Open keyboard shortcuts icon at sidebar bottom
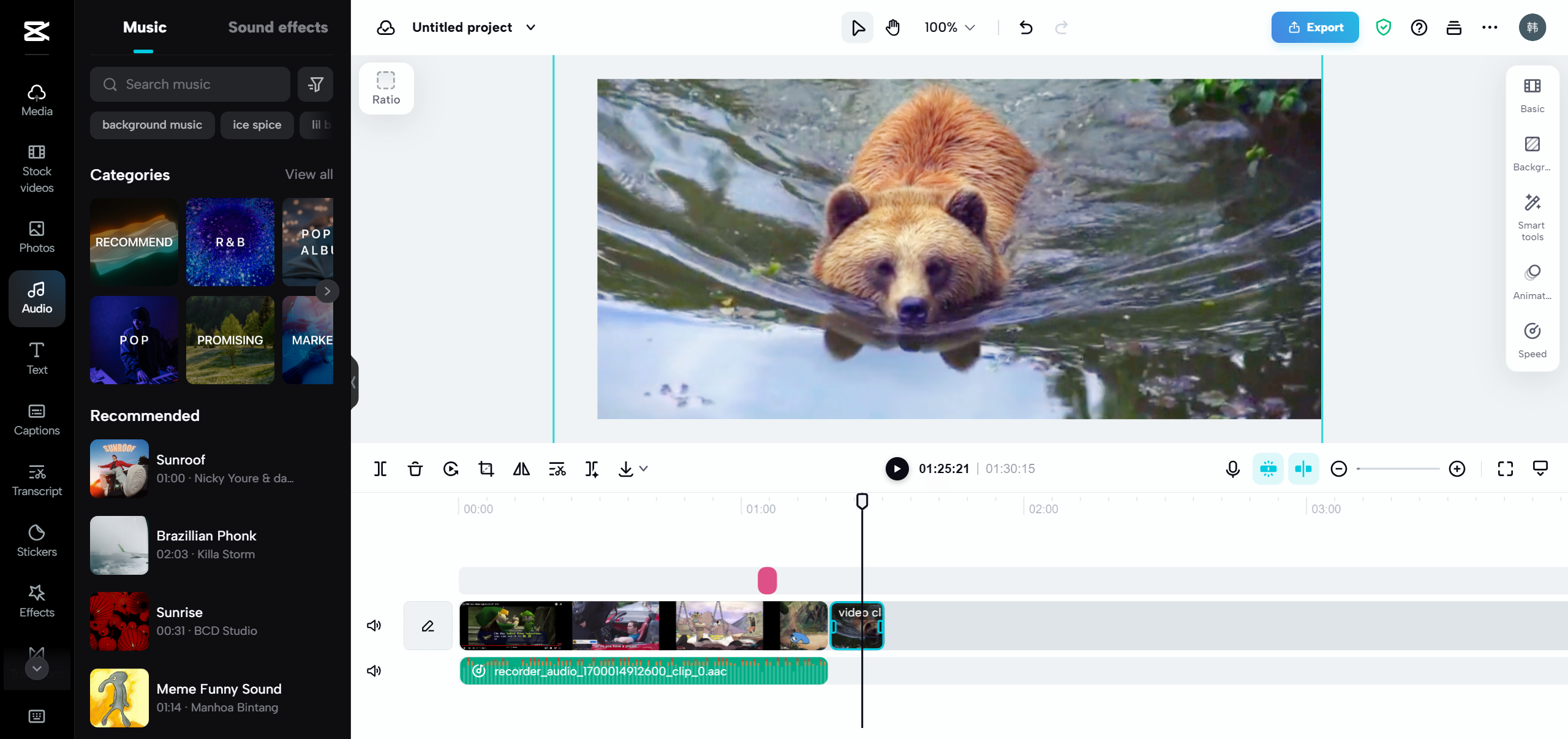Image resolution: width=1568 pixels, height=739 pixels. [37, 716]
